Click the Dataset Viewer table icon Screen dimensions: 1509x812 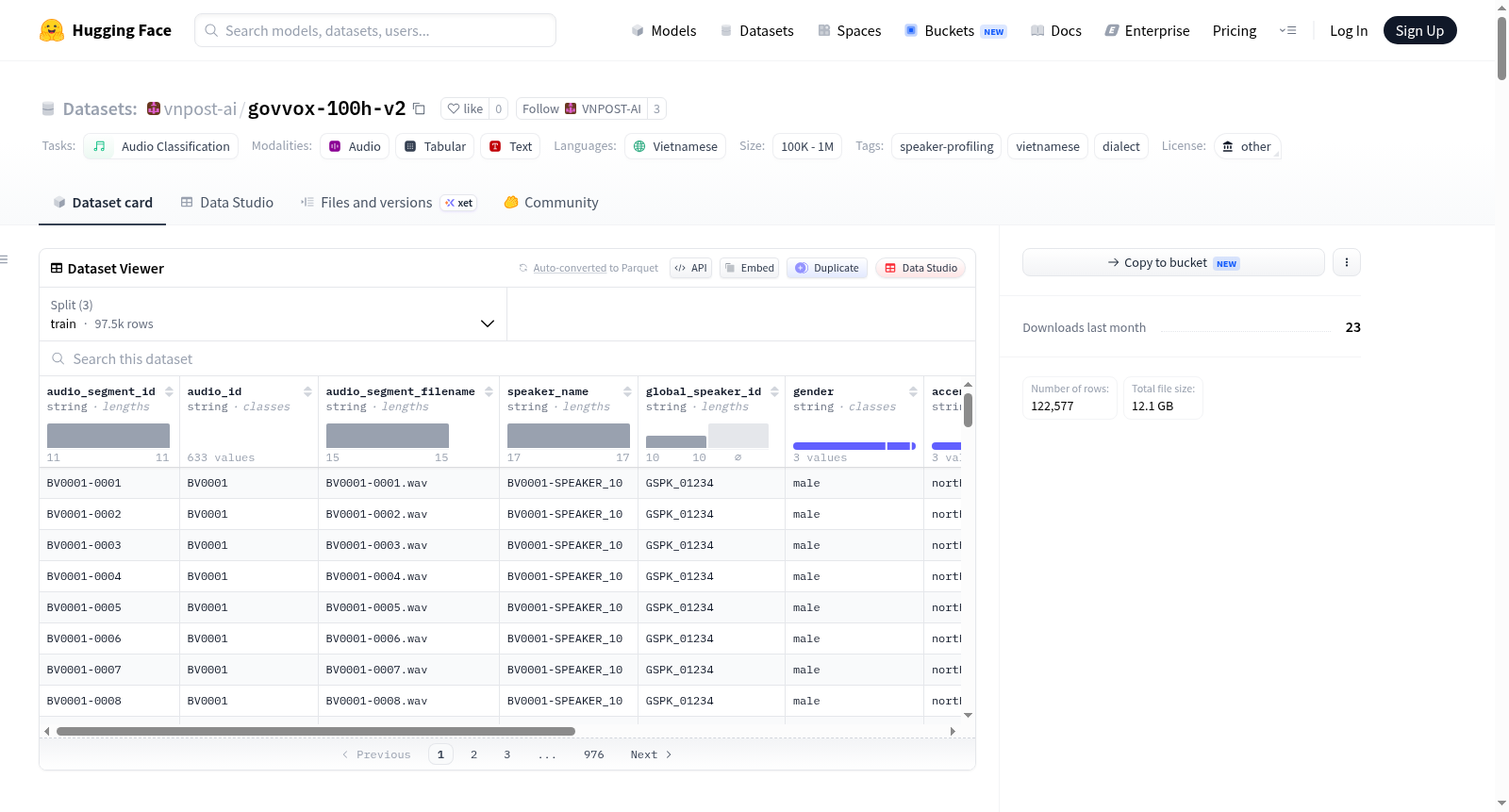(57, 268)
